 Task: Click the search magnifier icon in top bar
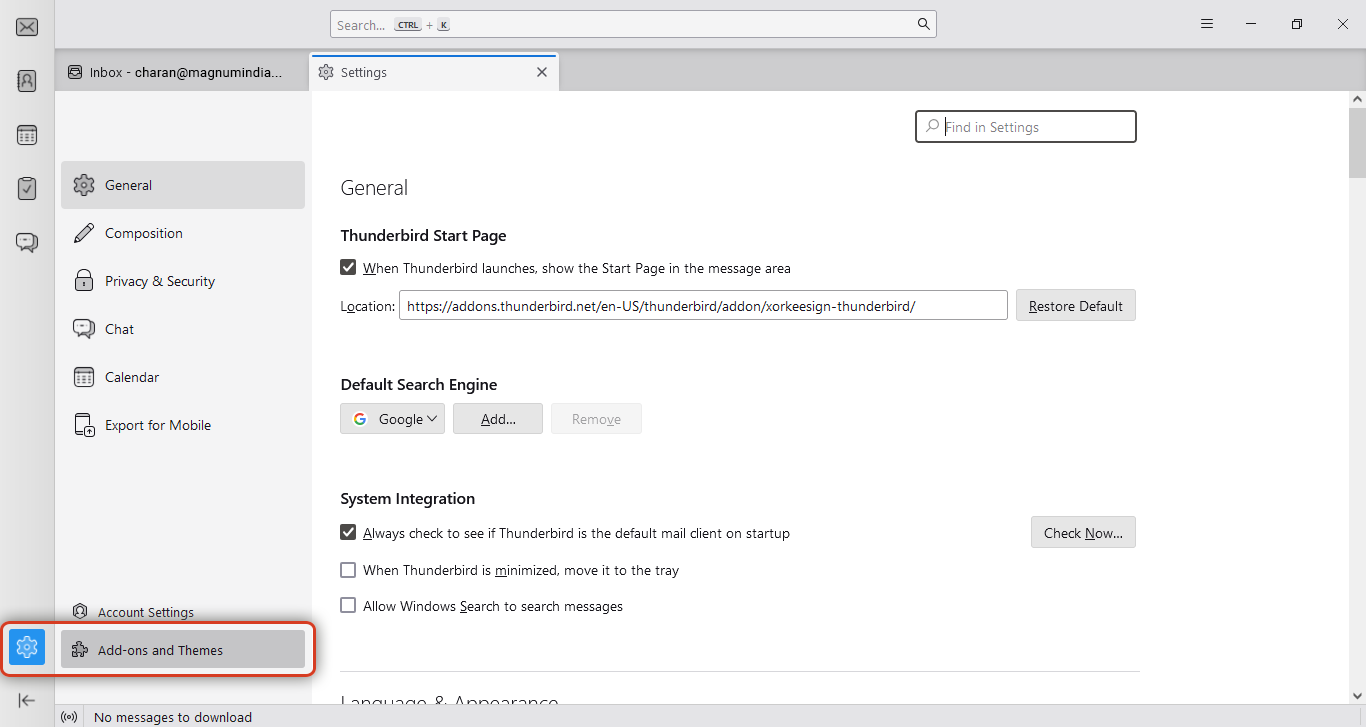tap(924, 25)
